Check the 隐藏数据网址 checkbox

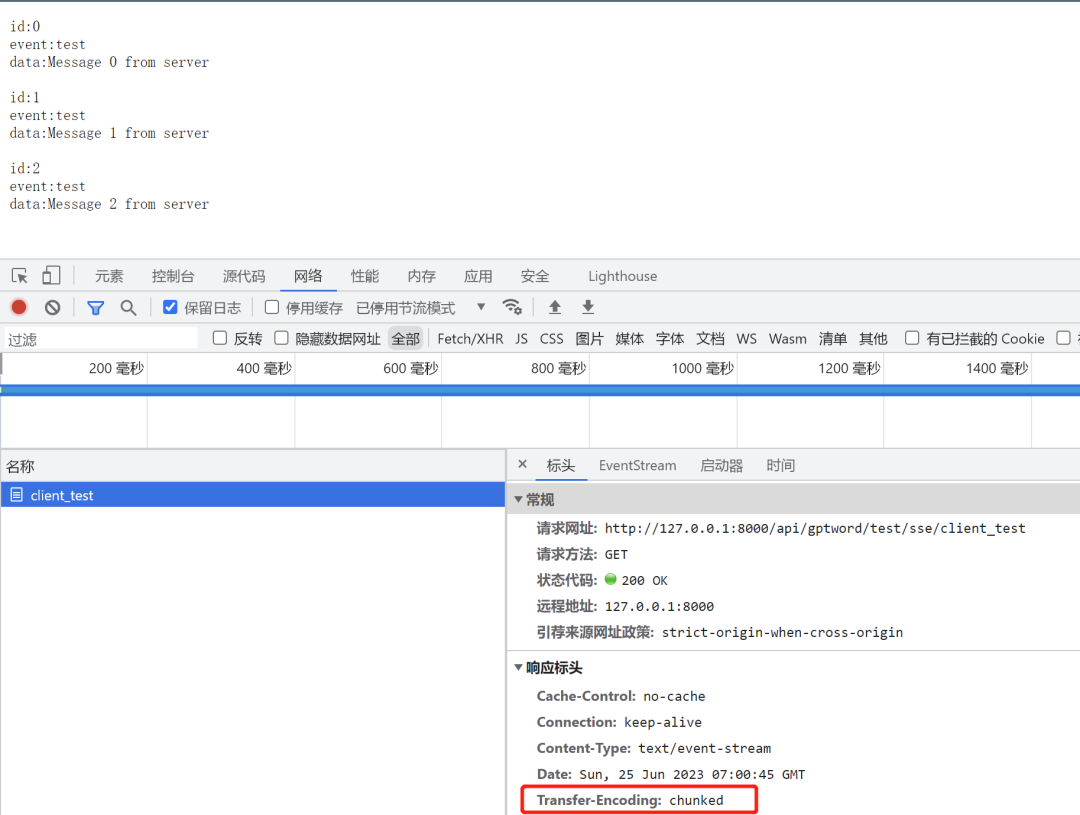point(281,338)
